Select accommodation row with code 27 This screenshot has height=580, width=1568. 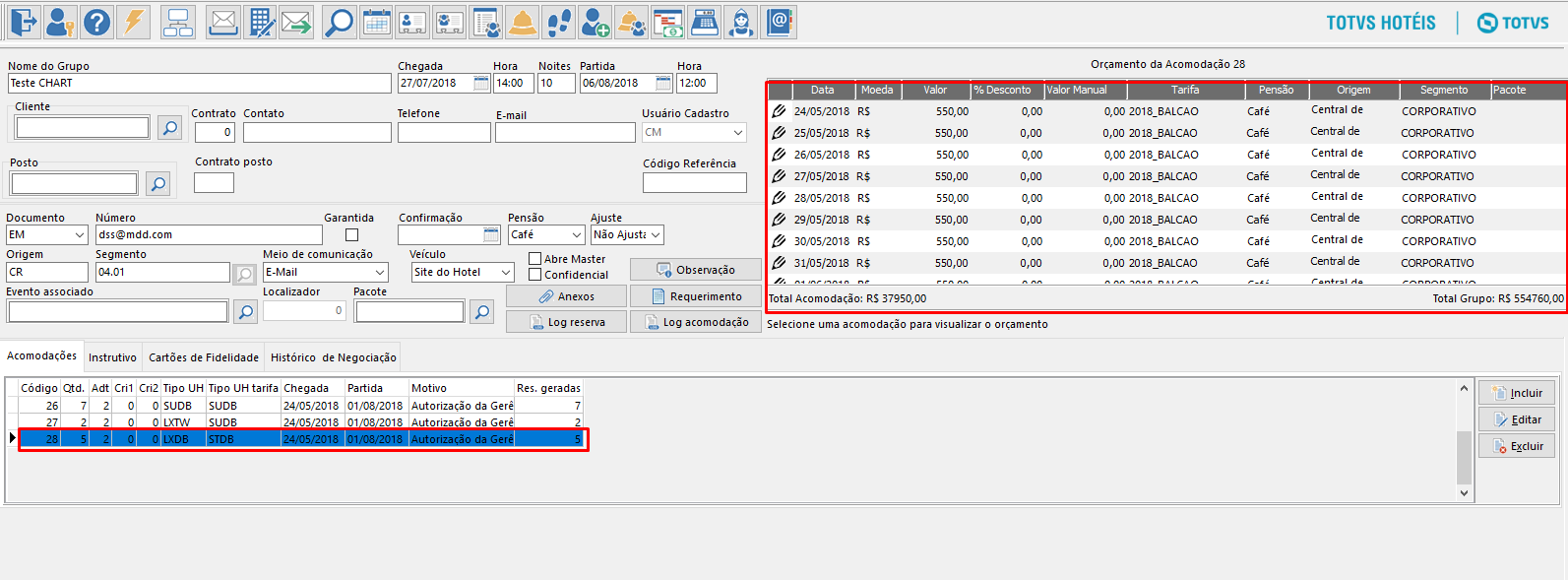click(300, 422)
